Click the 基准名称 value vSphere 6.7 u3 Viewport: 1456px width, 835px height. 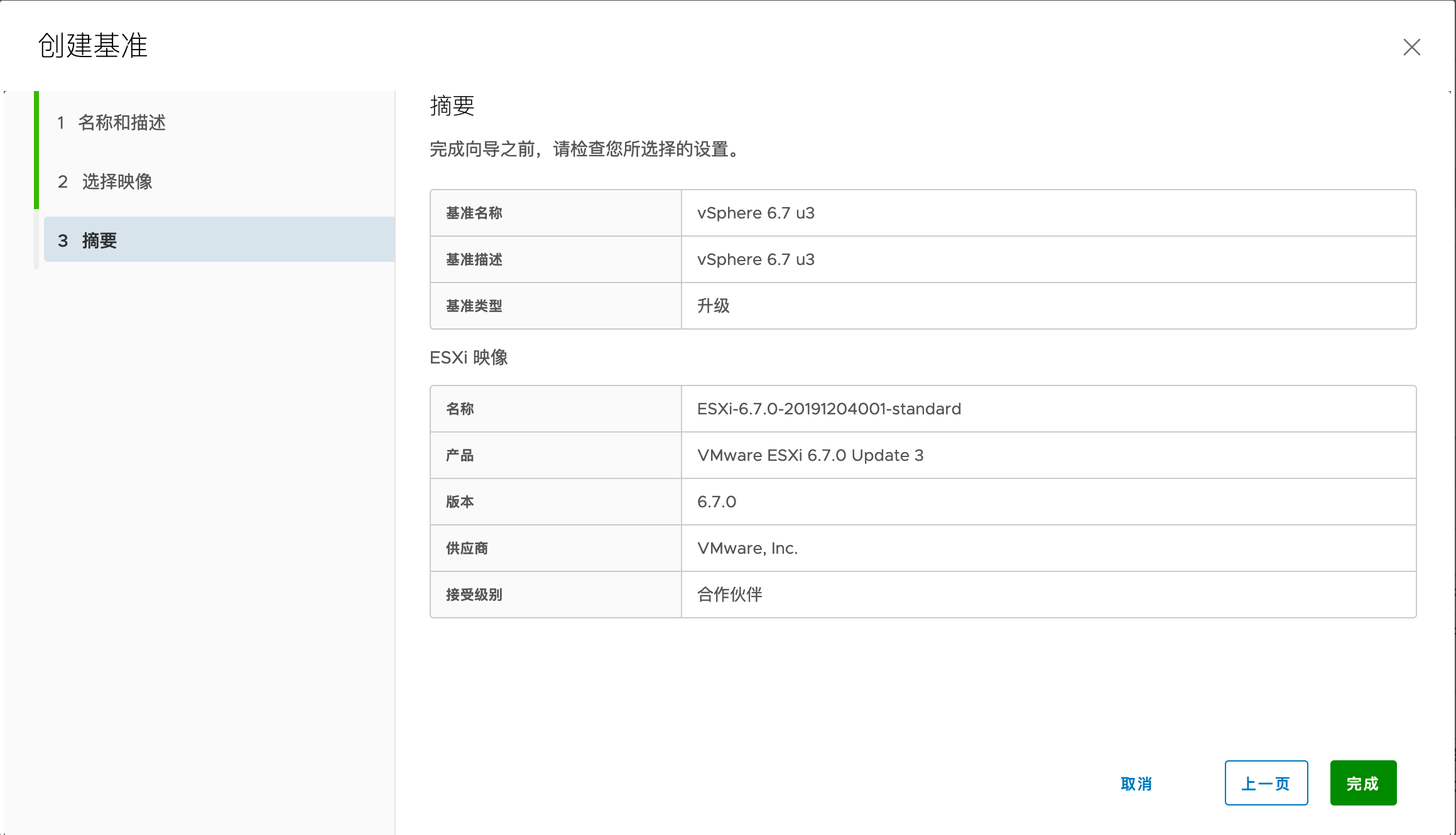[x=756, y=213]
